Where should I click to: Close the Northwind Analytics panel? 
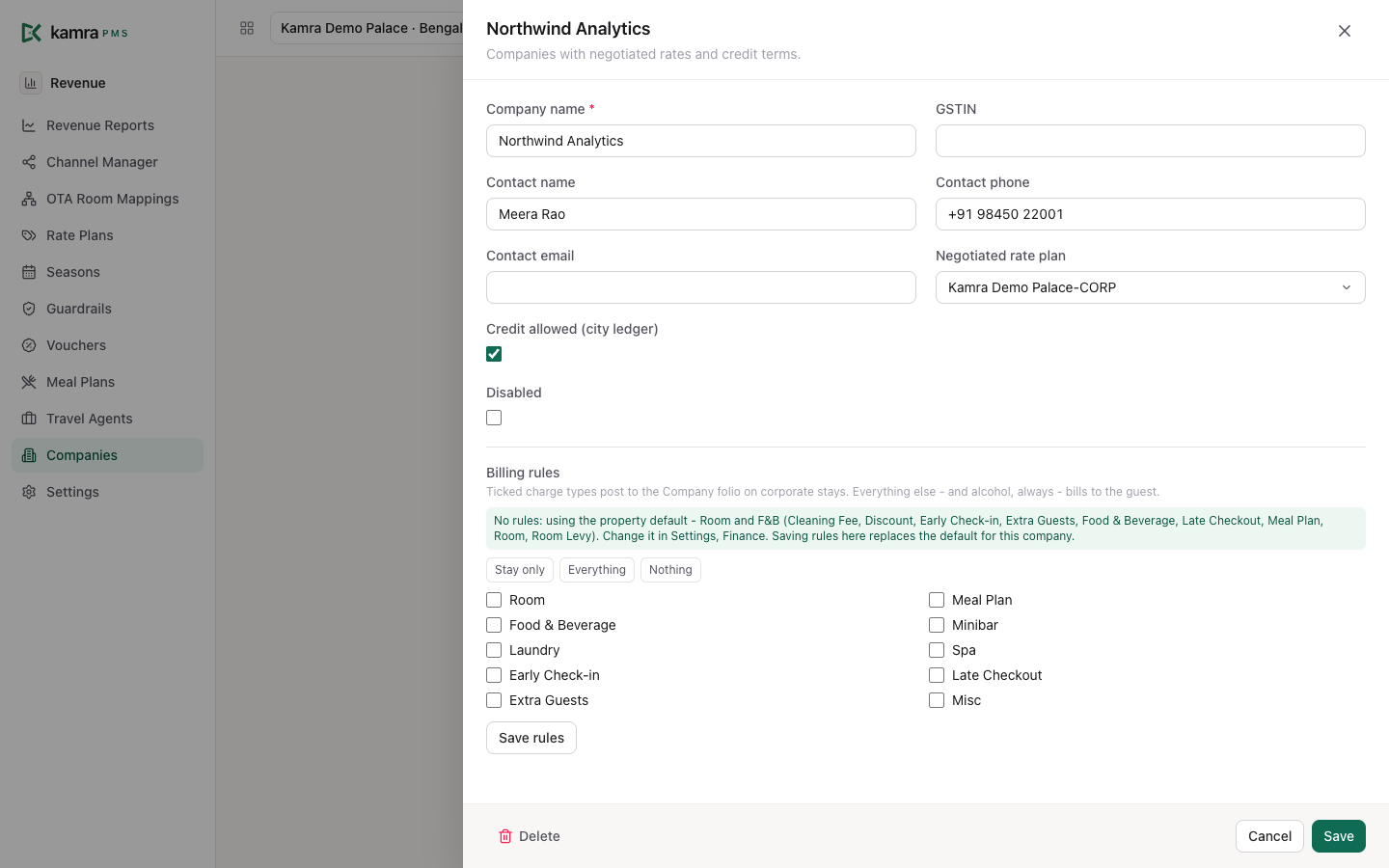click(x=1345, y=31)
